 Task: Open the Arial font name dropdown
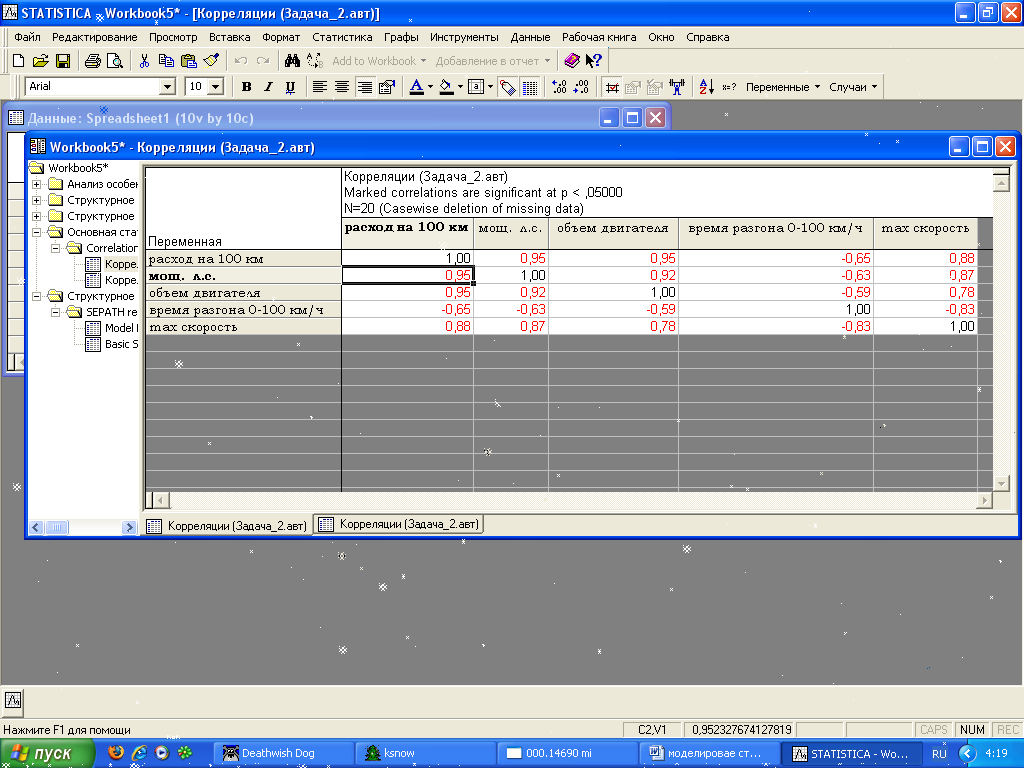coord(167,86)
